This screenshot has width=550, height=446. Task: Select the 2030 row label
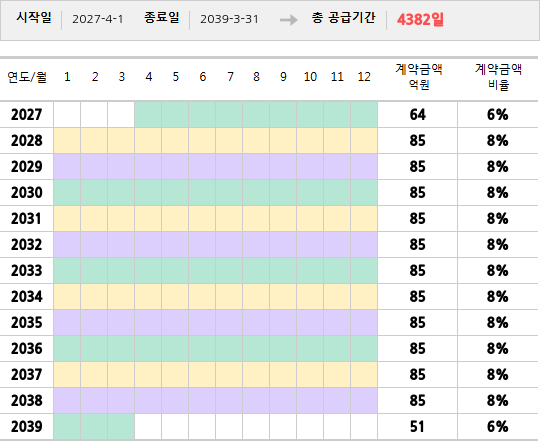pyautogui.click(x=27, y=192)
